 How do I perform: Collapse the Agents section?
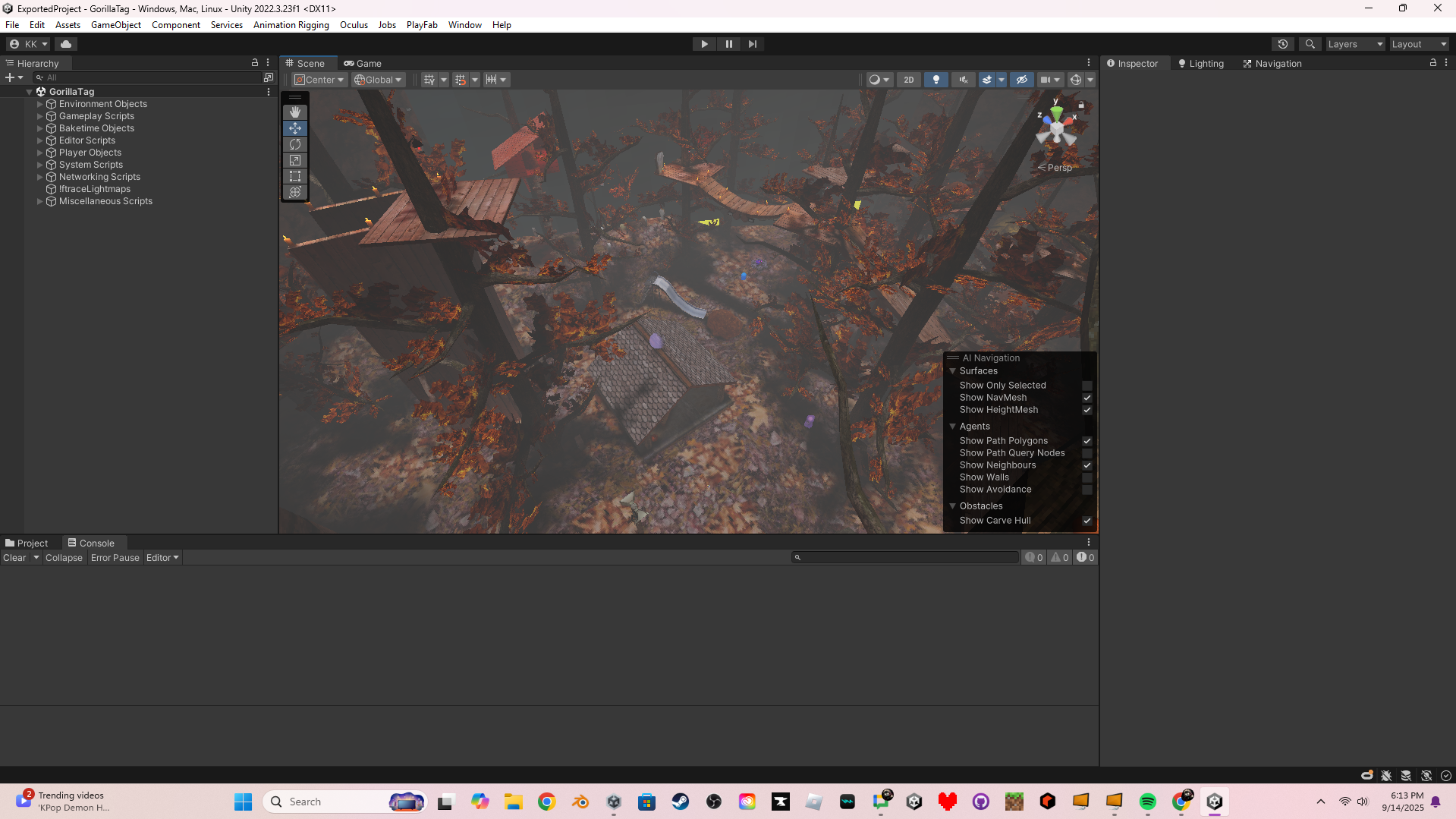(953, 427)
